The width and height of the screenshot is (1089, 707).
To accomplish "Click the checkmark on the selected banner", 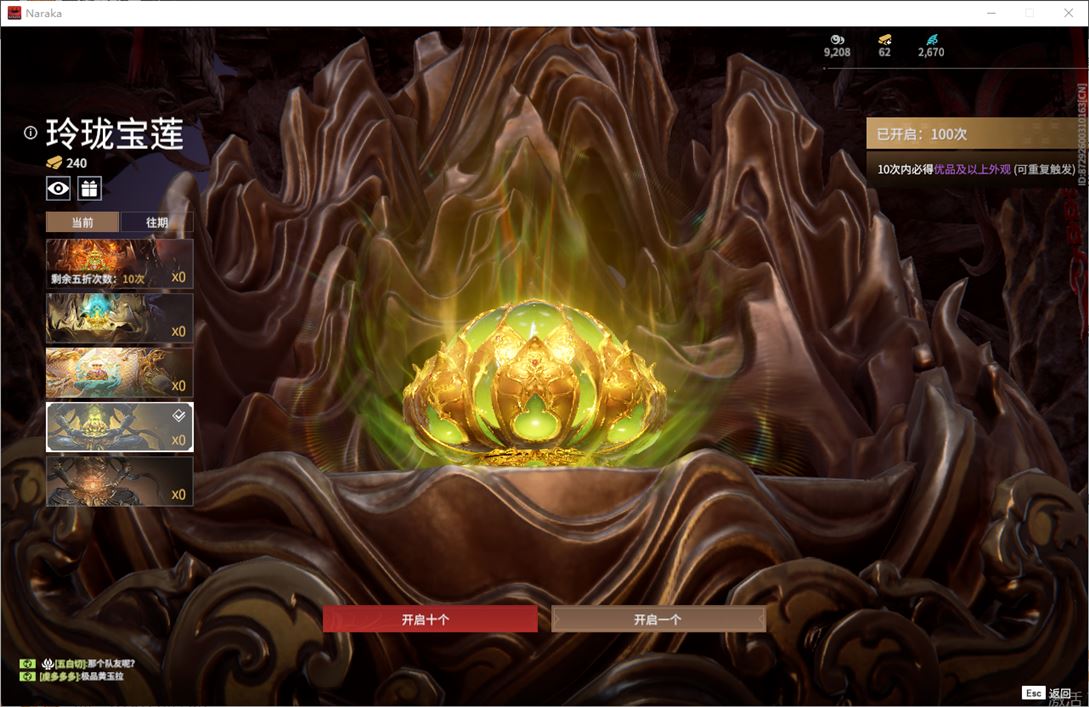I will pos(178,415).
